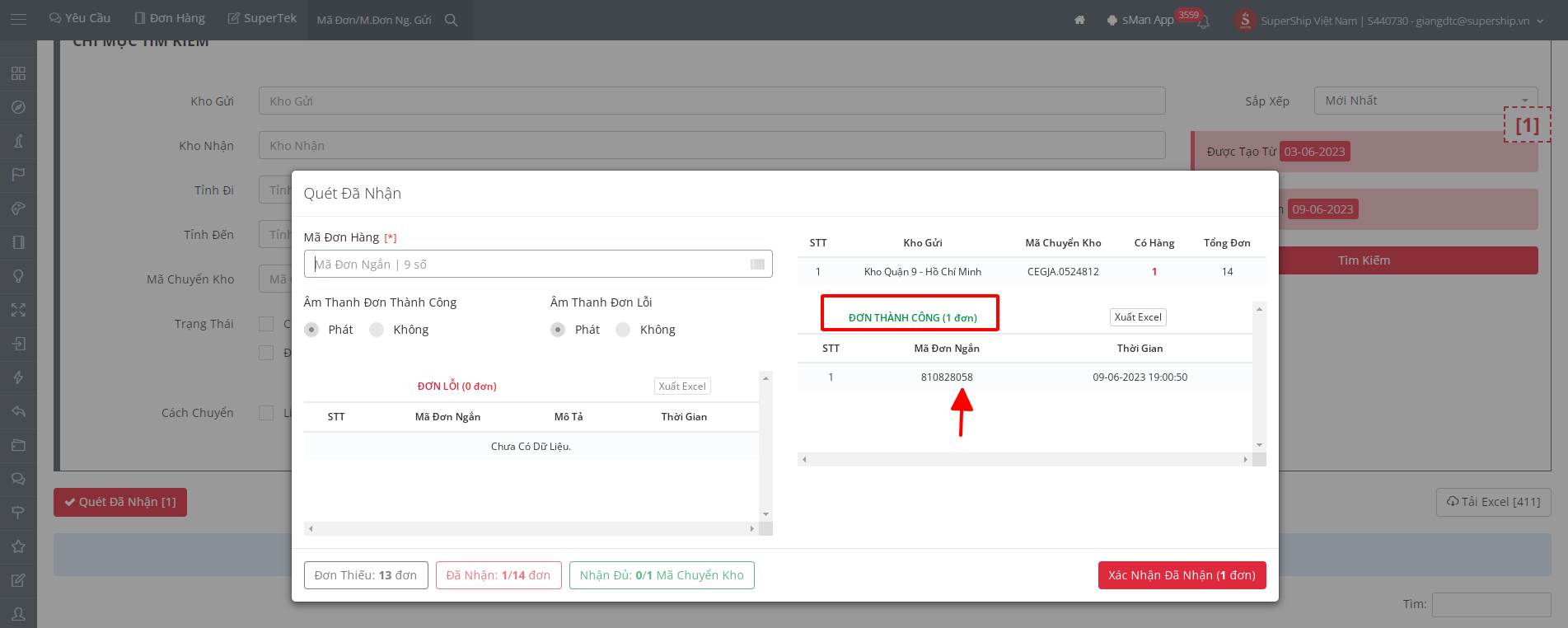
Task: Open the reply arrow icon in sidebar
Action: [18, 411]
